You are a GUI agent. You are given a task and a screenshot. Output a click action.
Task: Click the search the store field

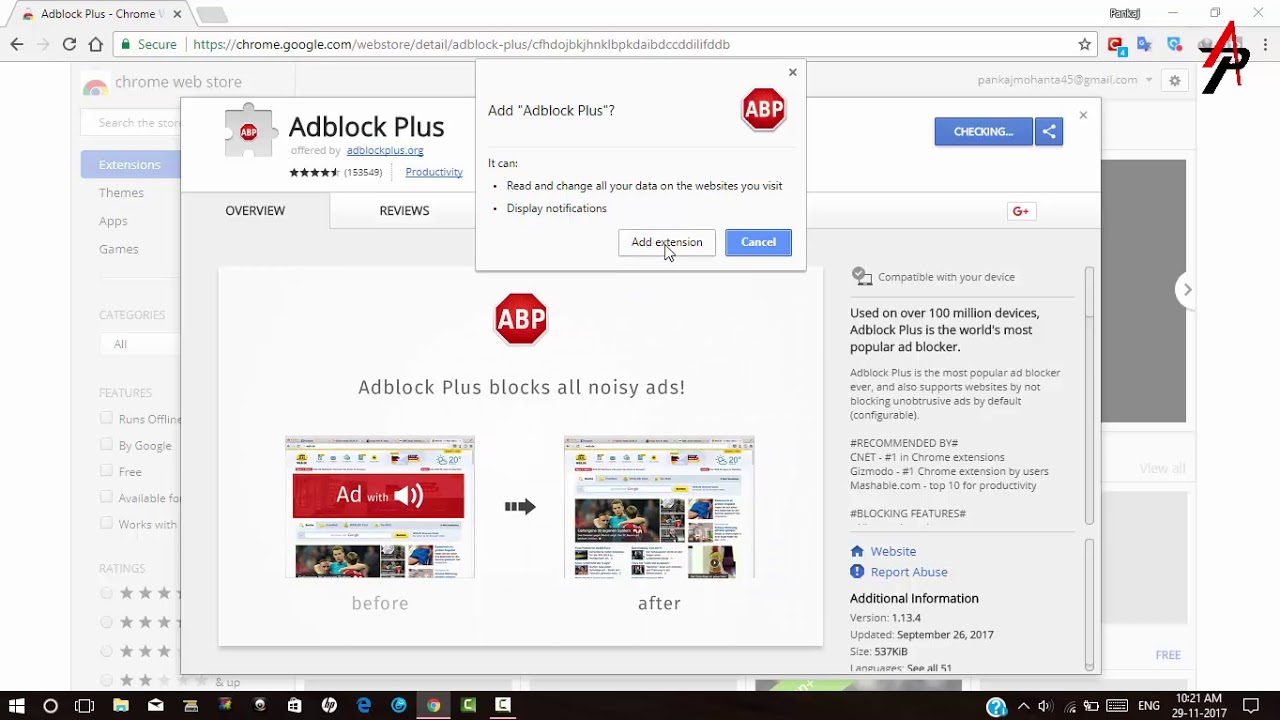pos(131,122)
